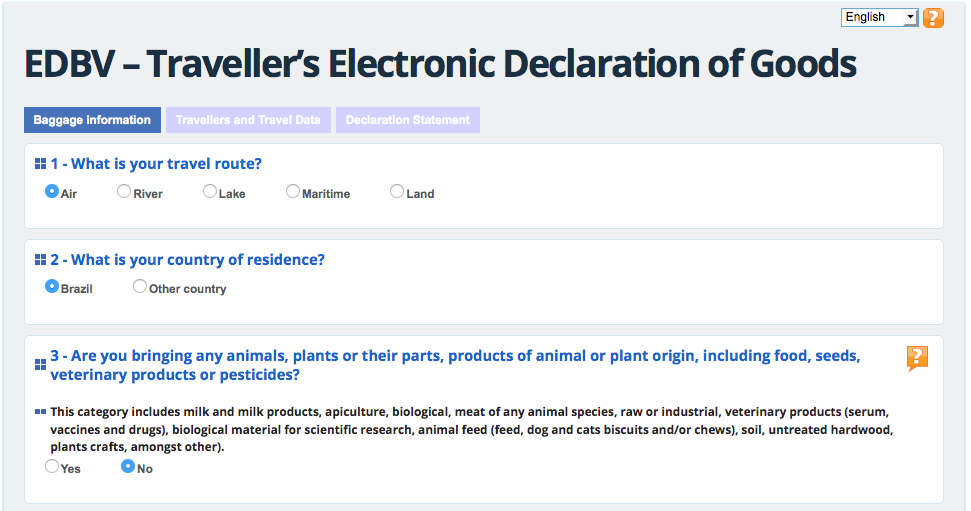Pick Maritime as travel route
Screen dimensions: 971x511
pos(293,191)
